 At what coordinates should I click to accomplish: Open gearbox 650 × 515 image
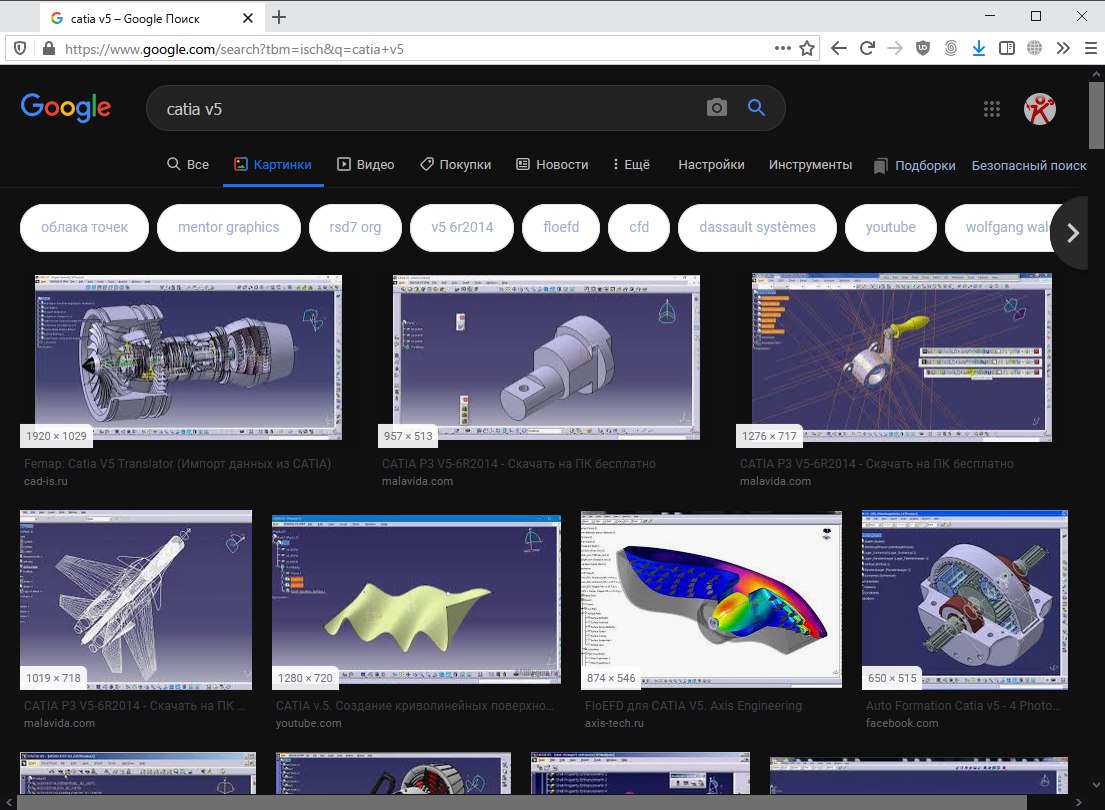965,600
